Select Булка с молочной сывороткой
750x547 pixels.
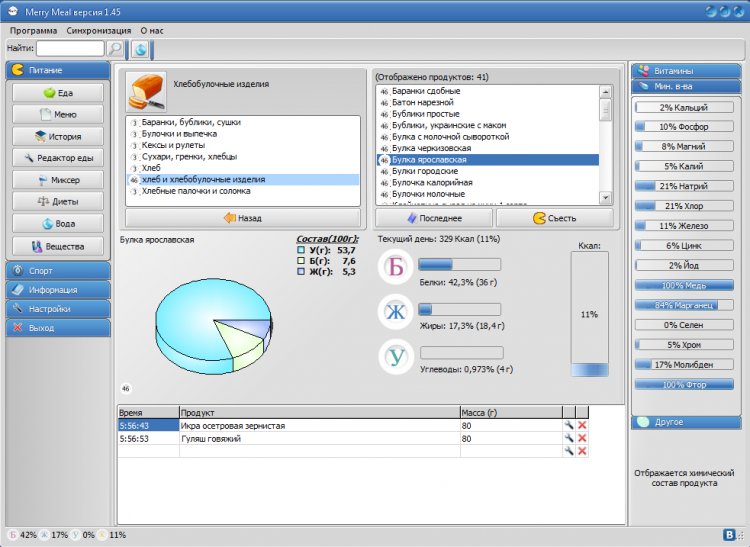pyautogui.click(x=488, y=137)
